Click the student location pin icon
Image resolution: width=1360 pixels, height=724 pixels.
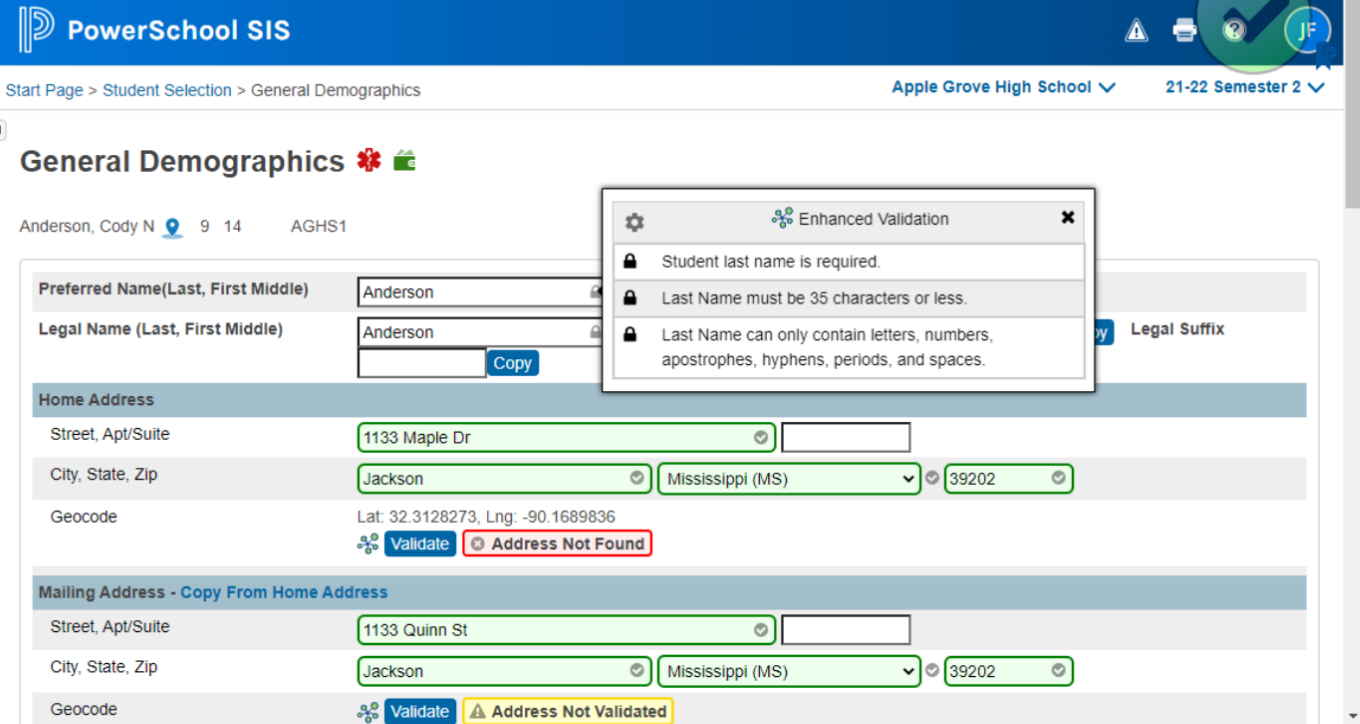(x=173, y=228)
